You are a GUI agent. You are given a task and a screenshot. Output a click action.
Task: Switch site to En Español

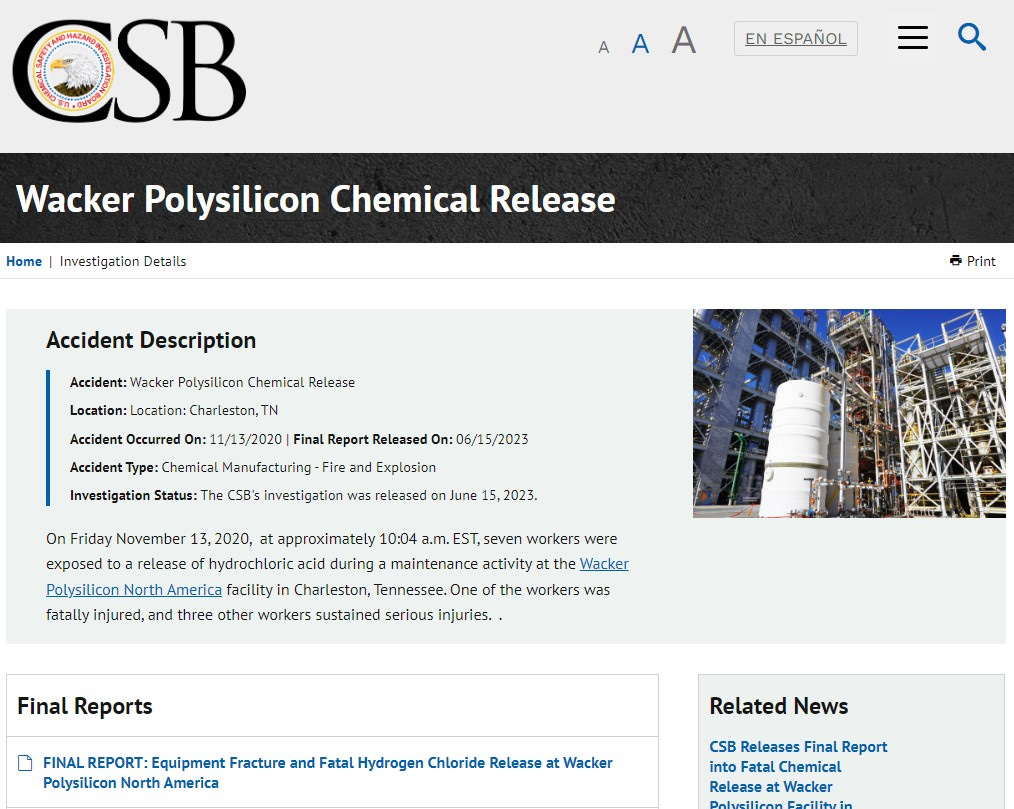[x=795, y=39]
